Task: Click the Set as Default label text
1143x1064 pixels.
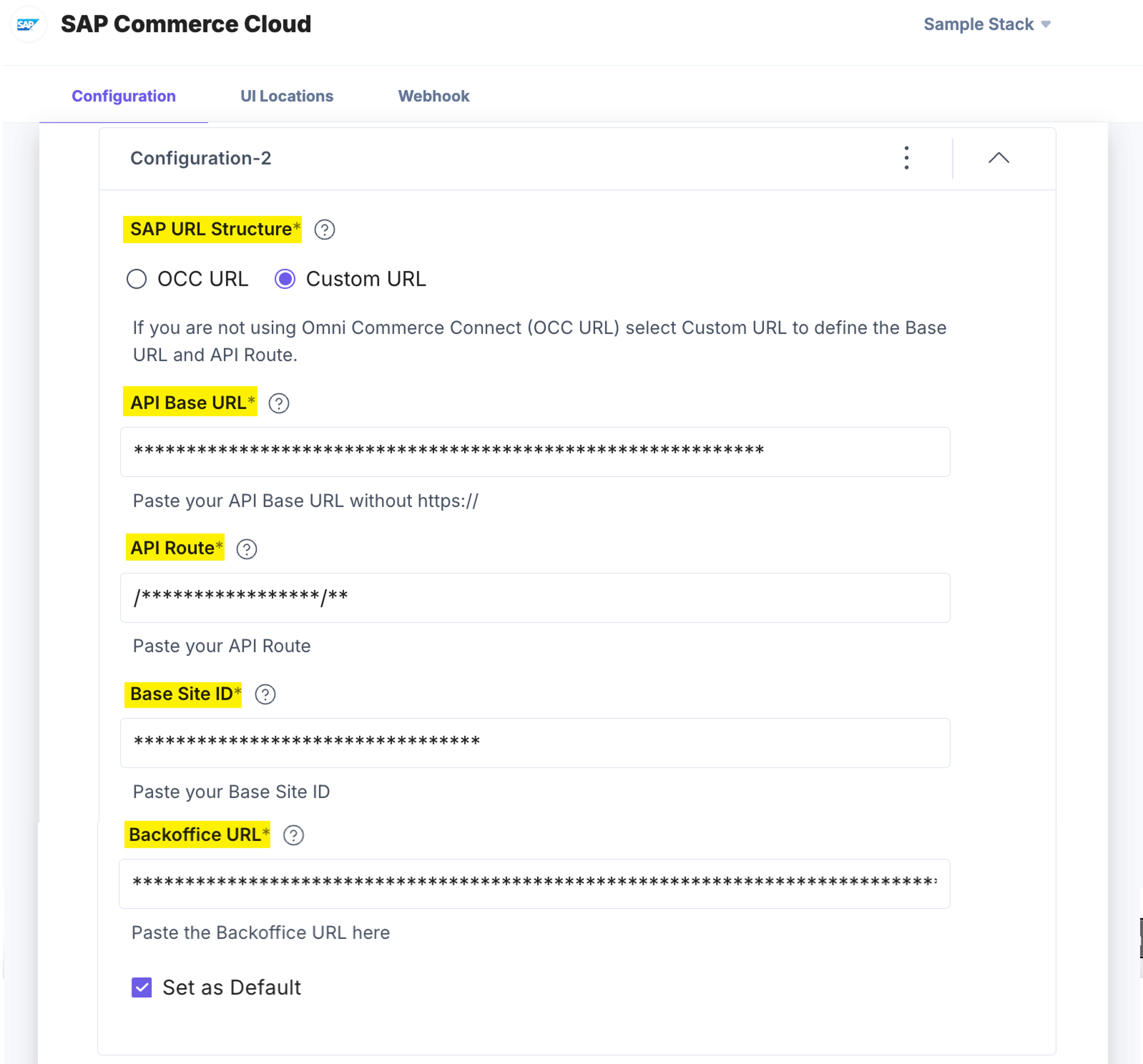Action: click(x=232, y=988)
